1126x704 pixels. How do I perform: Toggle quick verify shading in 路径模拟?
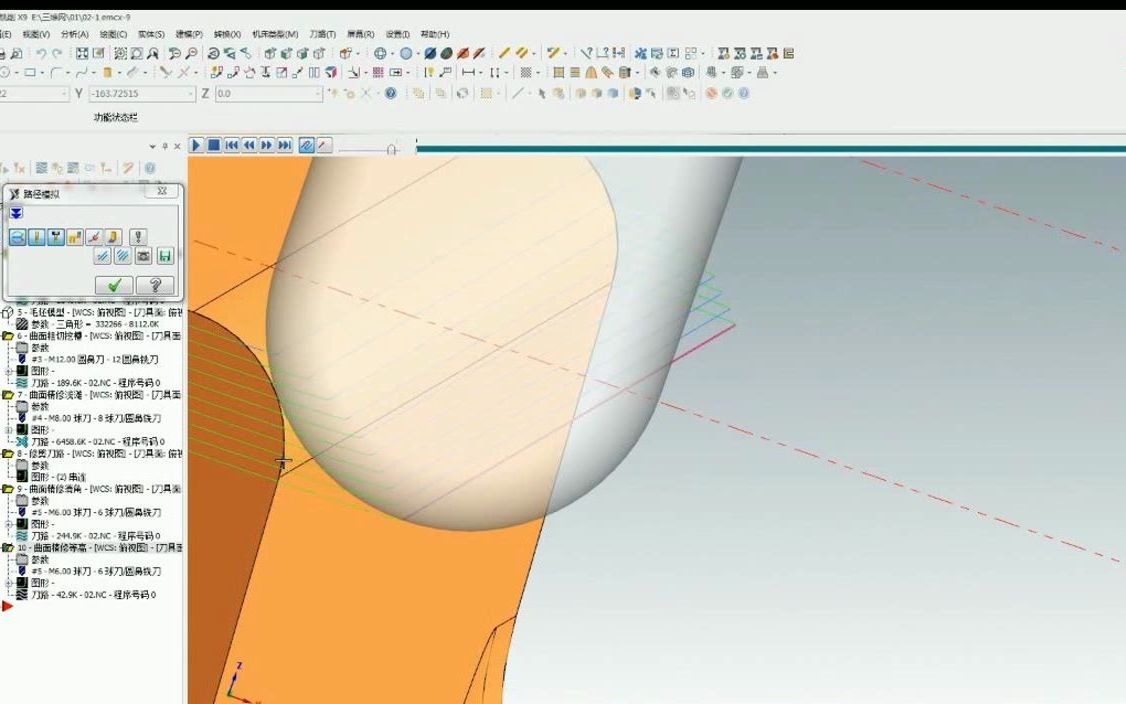click(x=113, y=236)
